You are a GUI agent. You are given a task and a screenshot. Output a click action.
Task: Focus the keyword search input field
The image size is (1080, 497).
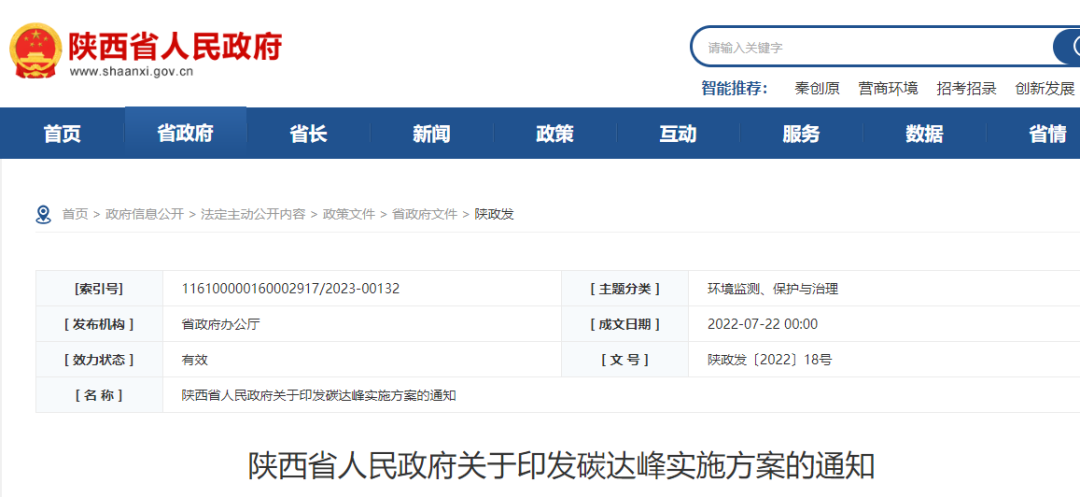[872, 47]
